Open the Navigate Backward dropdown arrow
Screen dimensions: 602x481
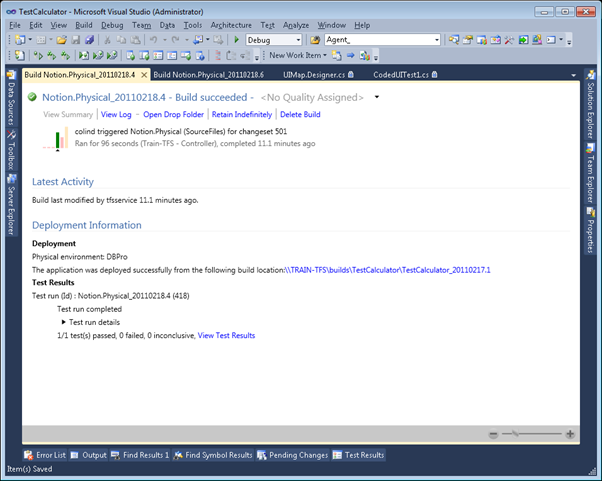(x=208, y=40)
